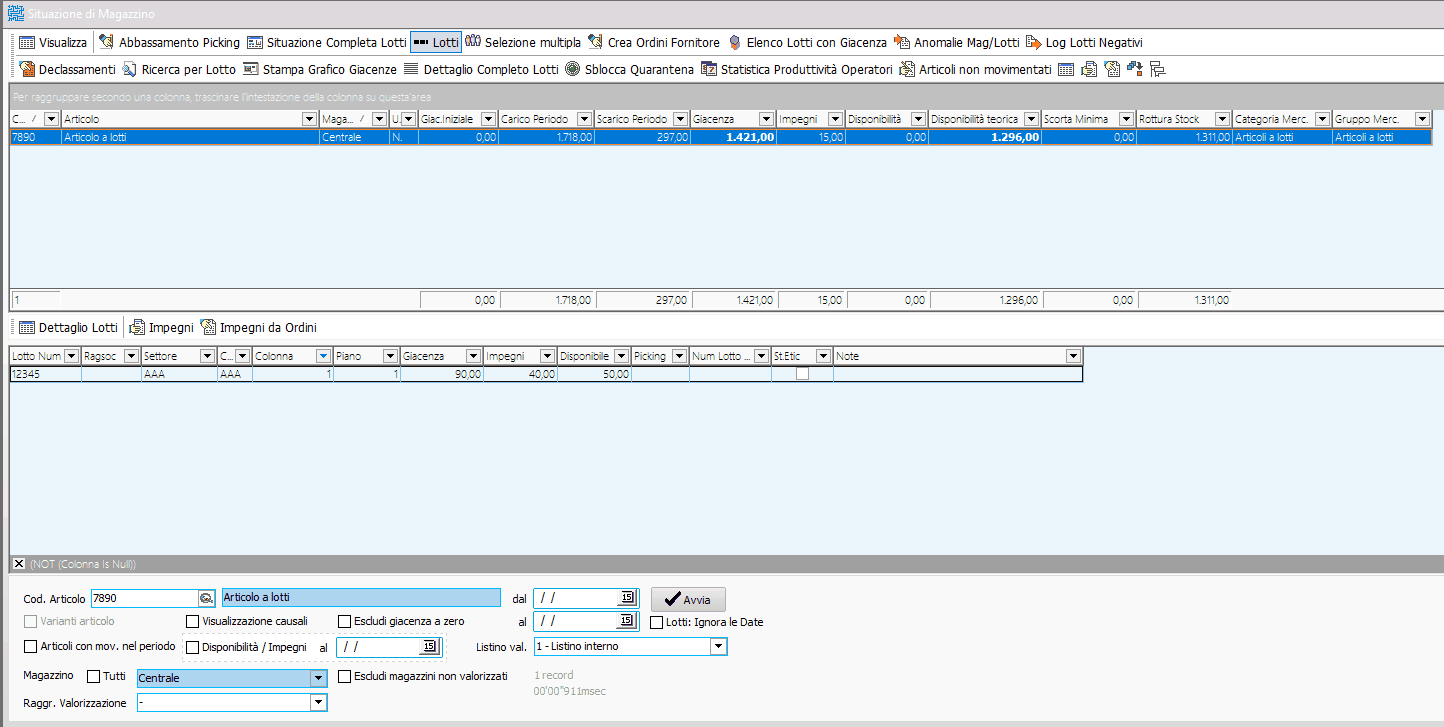Select lot 12345 cell

click(46, 374)
